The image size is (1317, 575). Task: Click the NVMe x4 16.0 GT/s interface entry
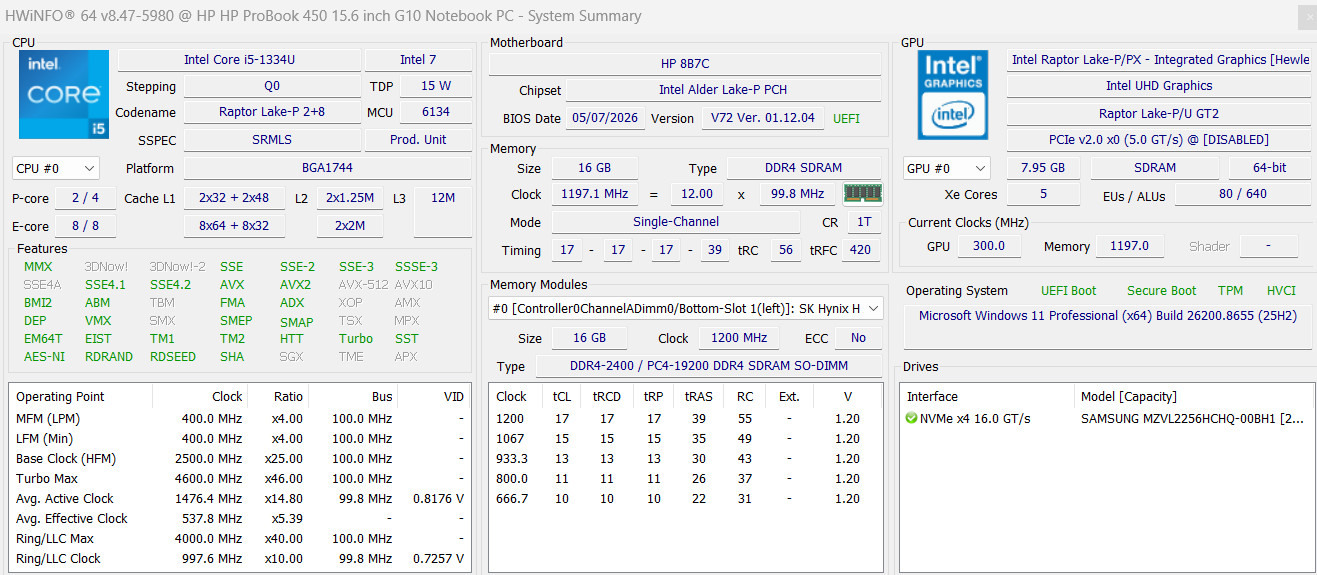976,419
